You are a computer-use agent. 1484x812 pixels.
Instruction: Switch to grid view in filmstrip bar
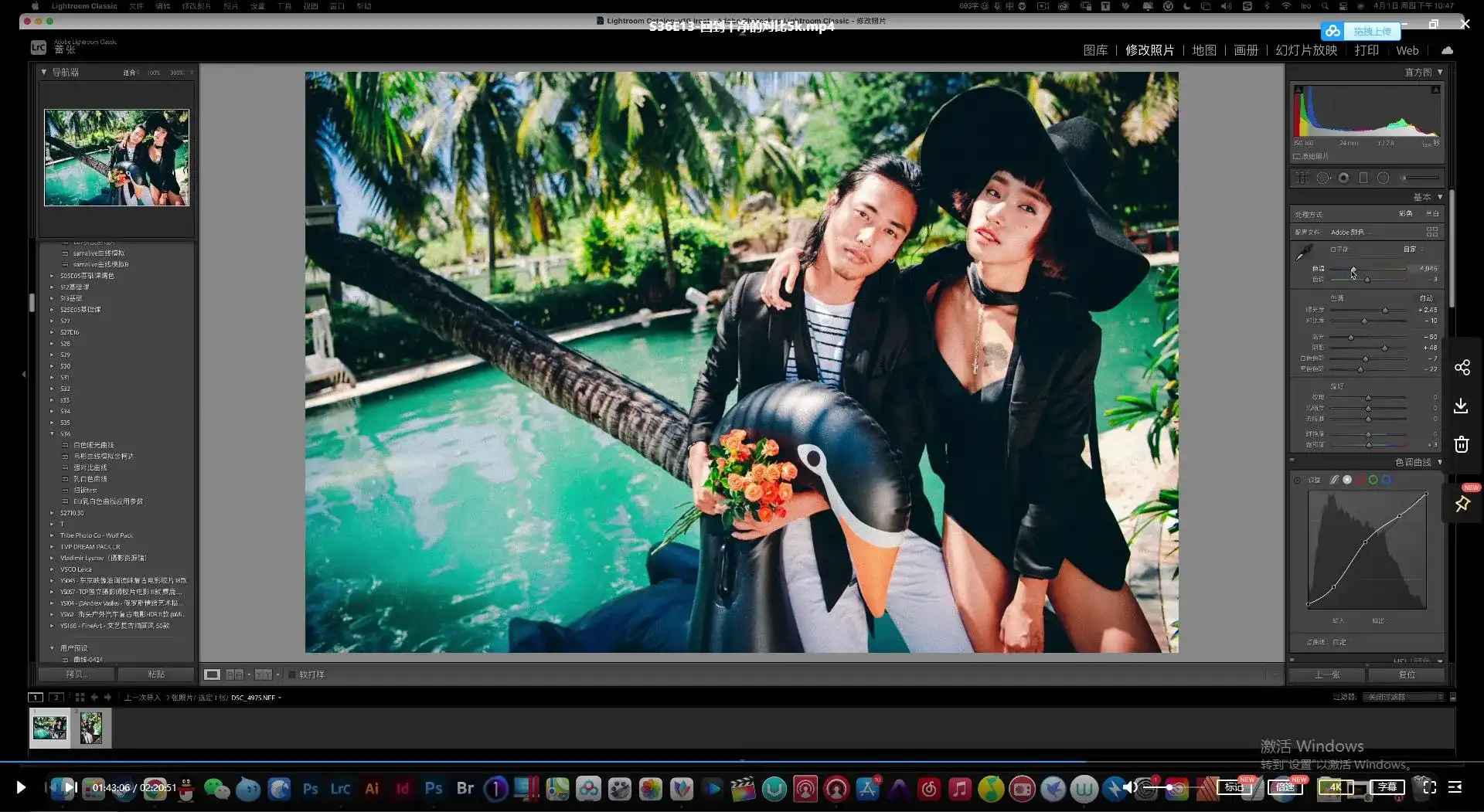80,698
